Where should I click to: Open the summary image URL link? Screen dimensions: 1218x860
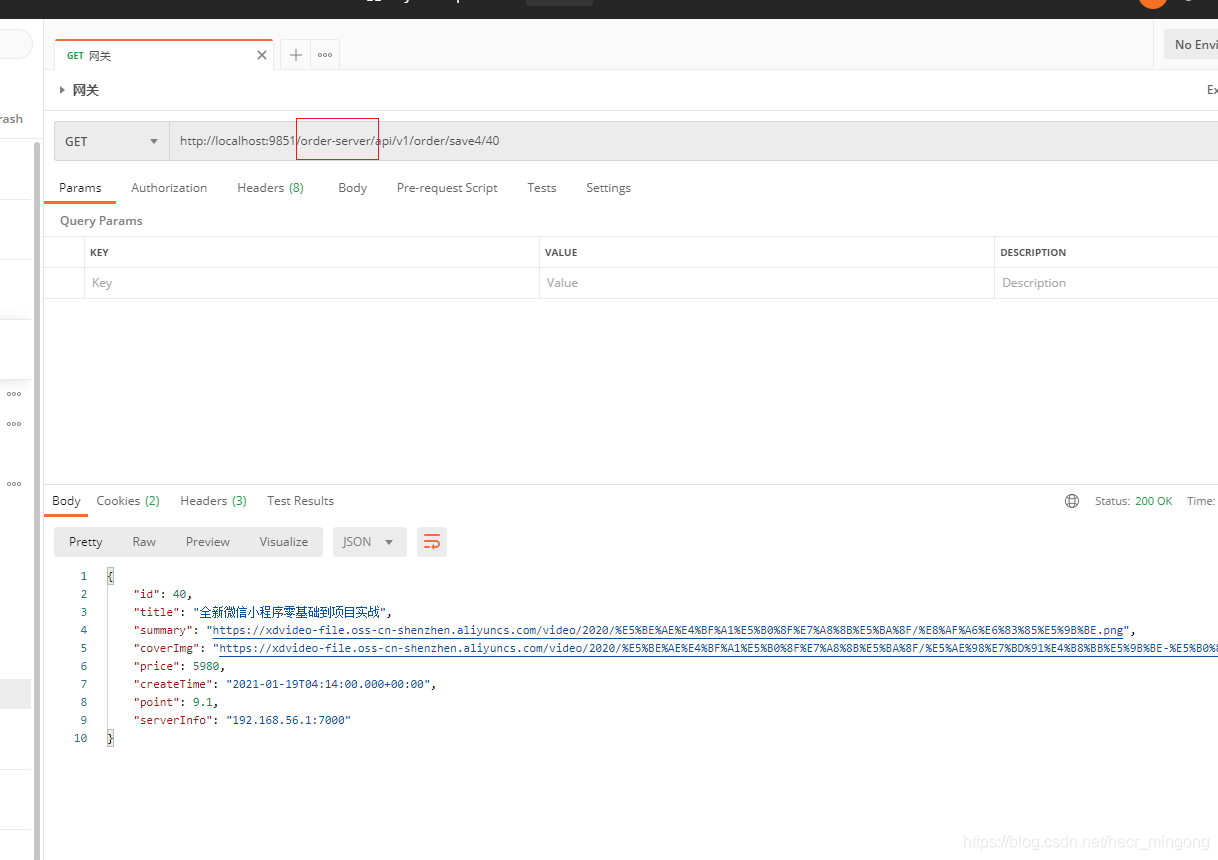[668, 630]
